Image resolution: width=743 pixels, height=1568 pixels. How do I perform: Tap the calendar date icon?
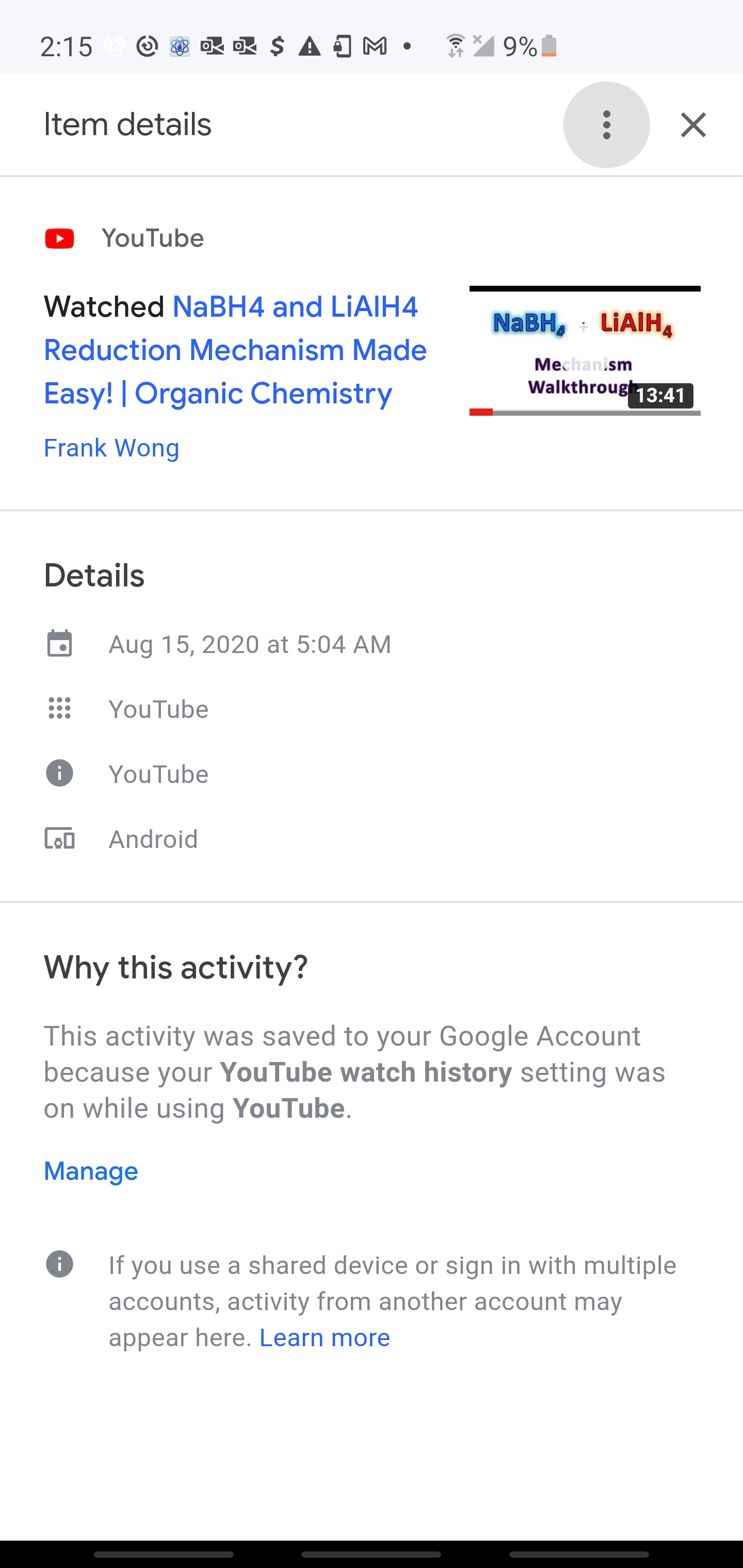coord(60,644)
